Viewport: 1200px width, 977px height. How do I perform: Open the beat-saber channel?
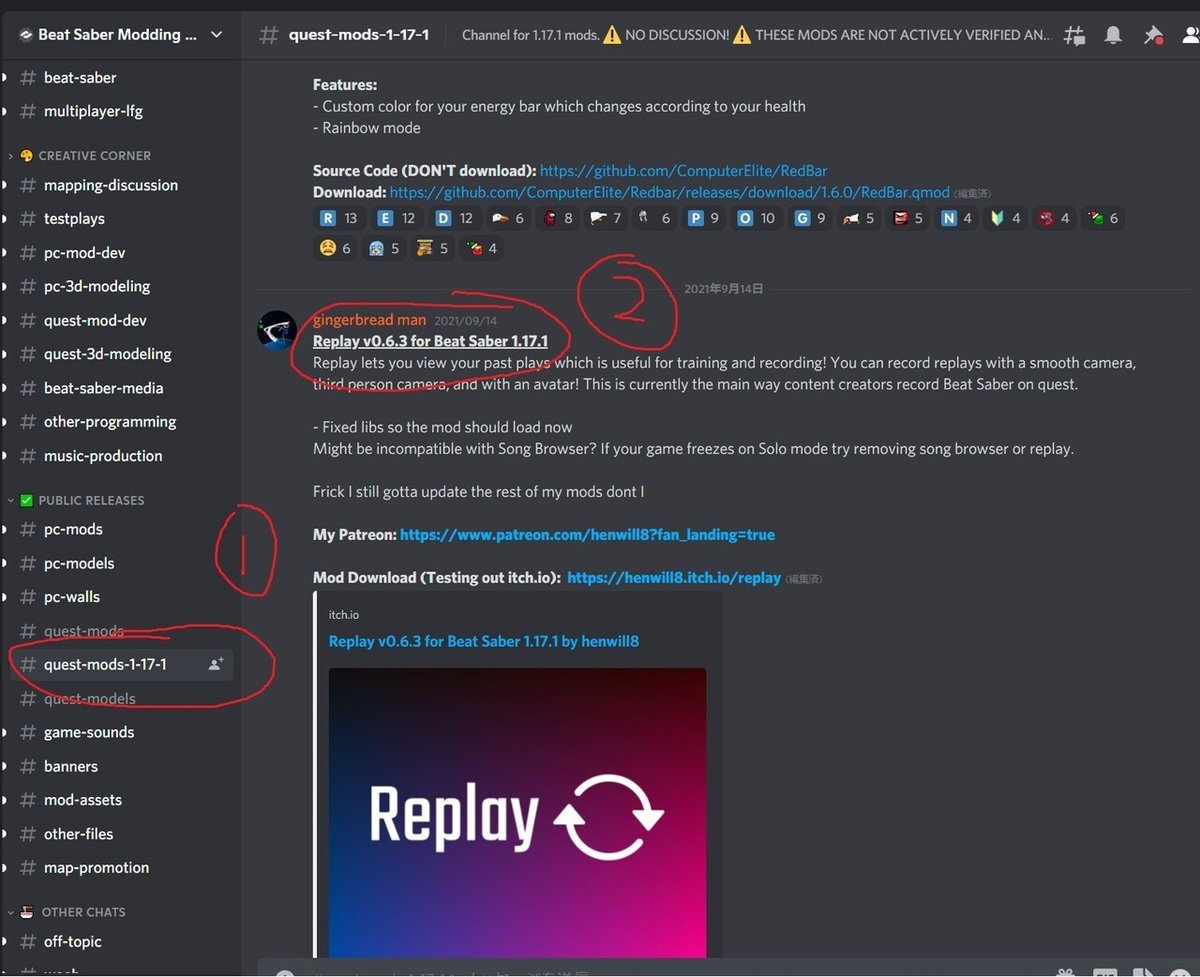121,77
